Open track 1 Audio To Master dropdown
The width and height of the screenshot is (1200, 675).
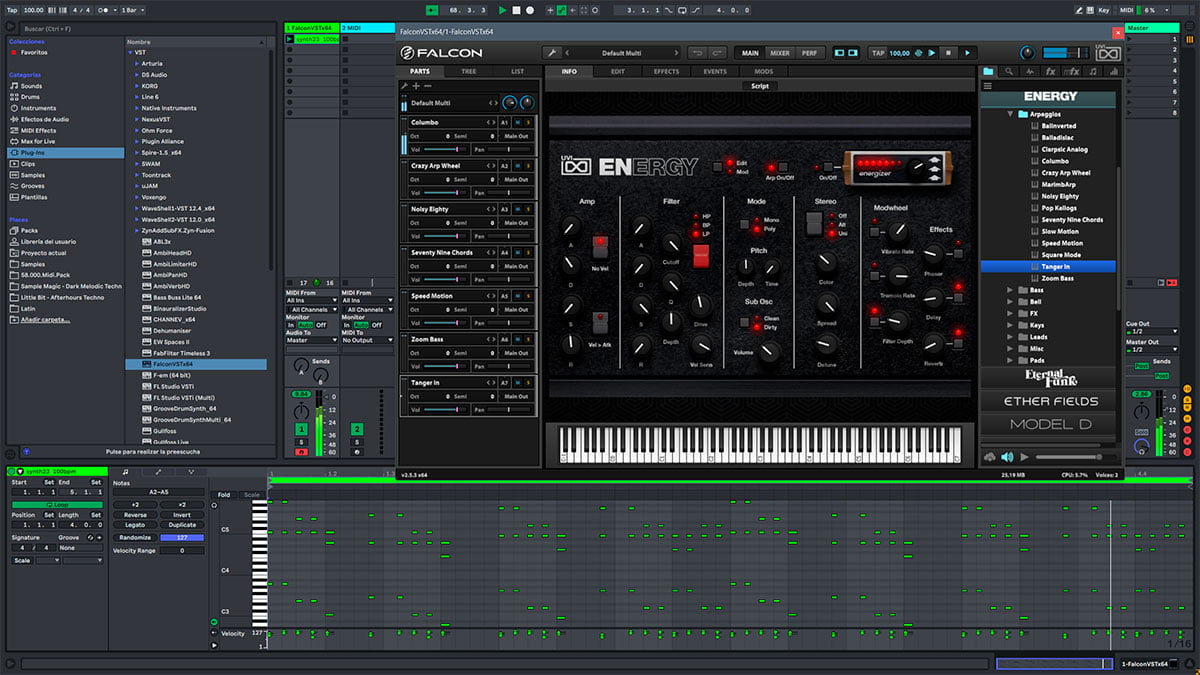point(310,340)
